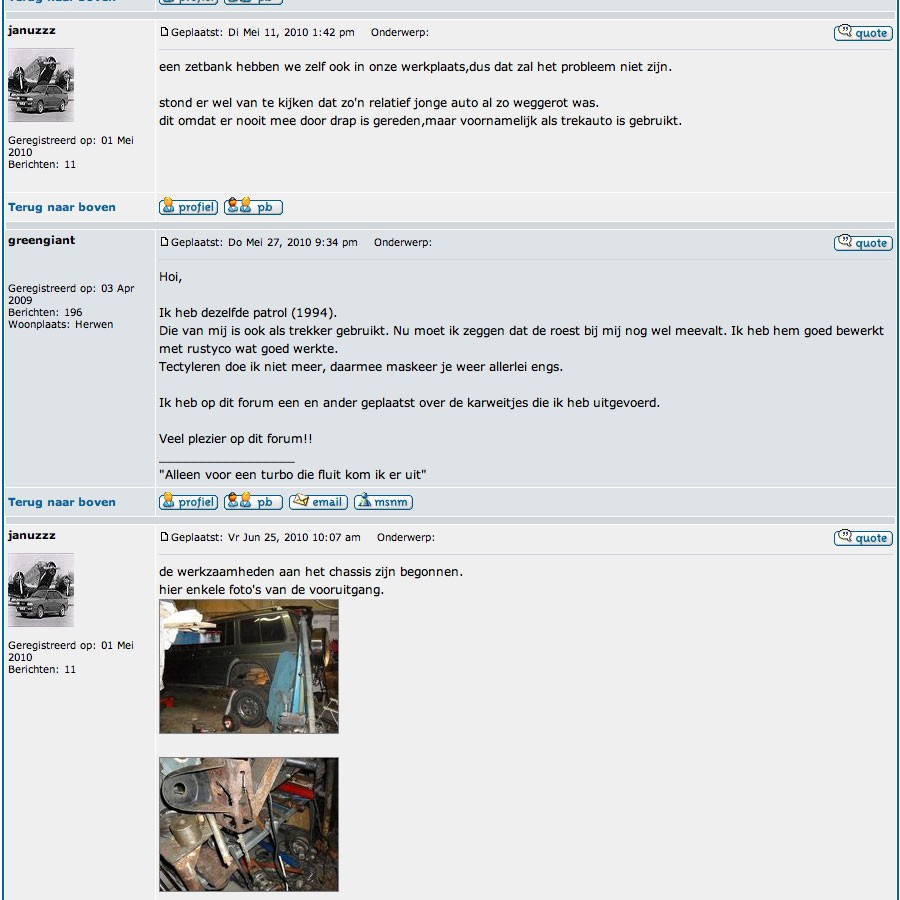Quote januzzz's May 11 post
Image resolution: width=900 pixels, height=900 pixels.
863,33
